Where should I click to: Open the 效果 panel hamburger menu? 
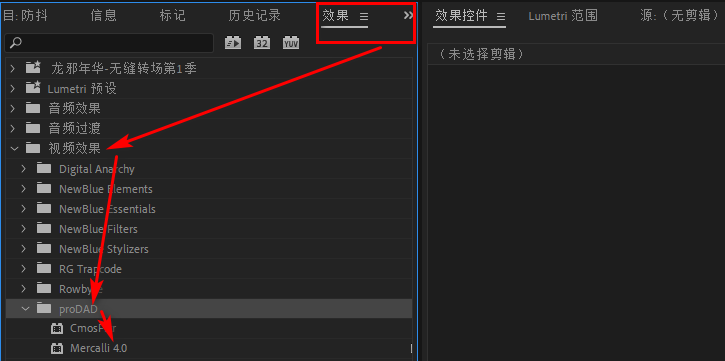point(364,16)
